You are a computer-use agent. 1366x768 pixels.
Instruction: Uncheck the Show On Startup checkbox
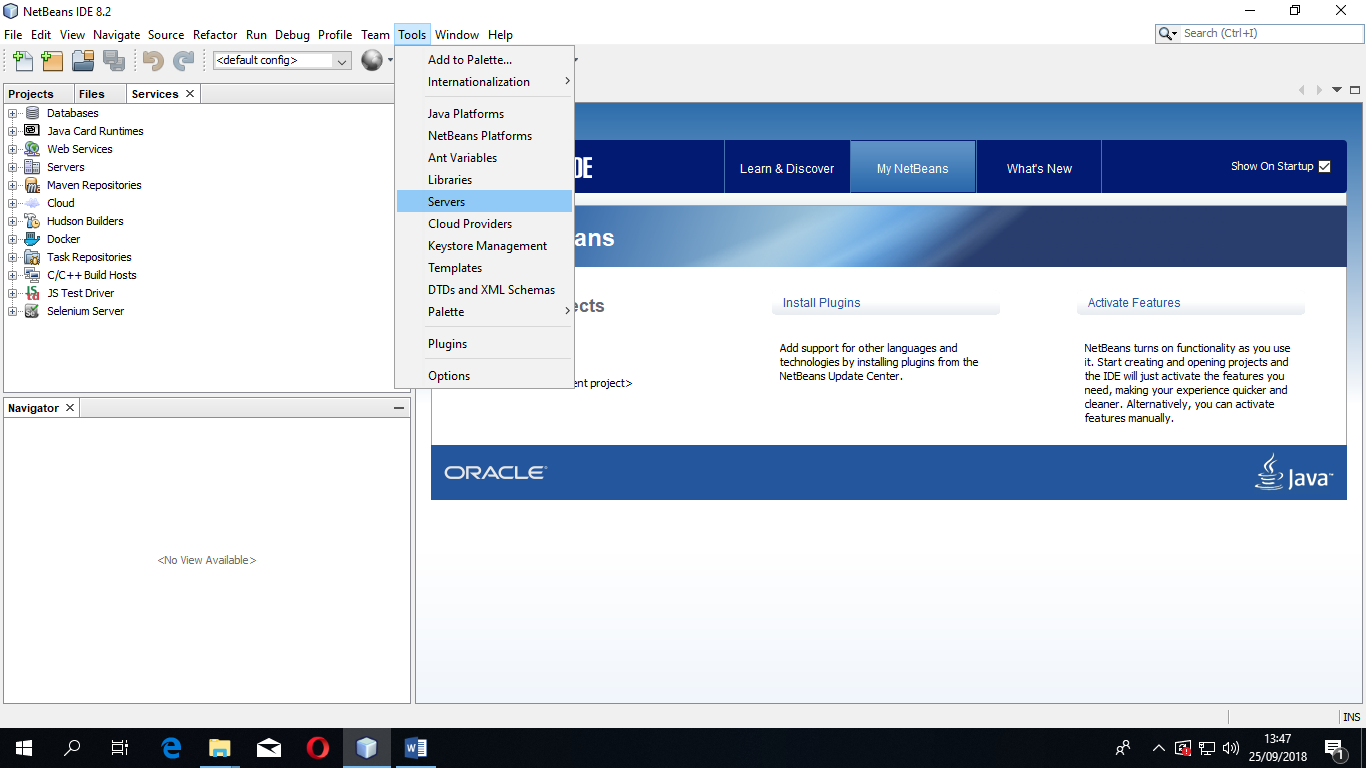pyautogui.click(x=1325, y=167)
